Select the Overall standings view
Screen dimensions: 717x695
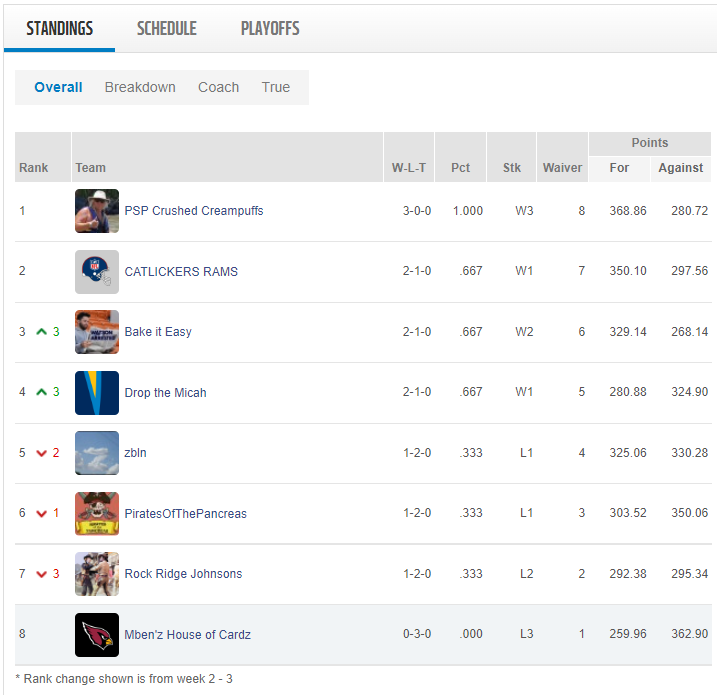[58, 87]
